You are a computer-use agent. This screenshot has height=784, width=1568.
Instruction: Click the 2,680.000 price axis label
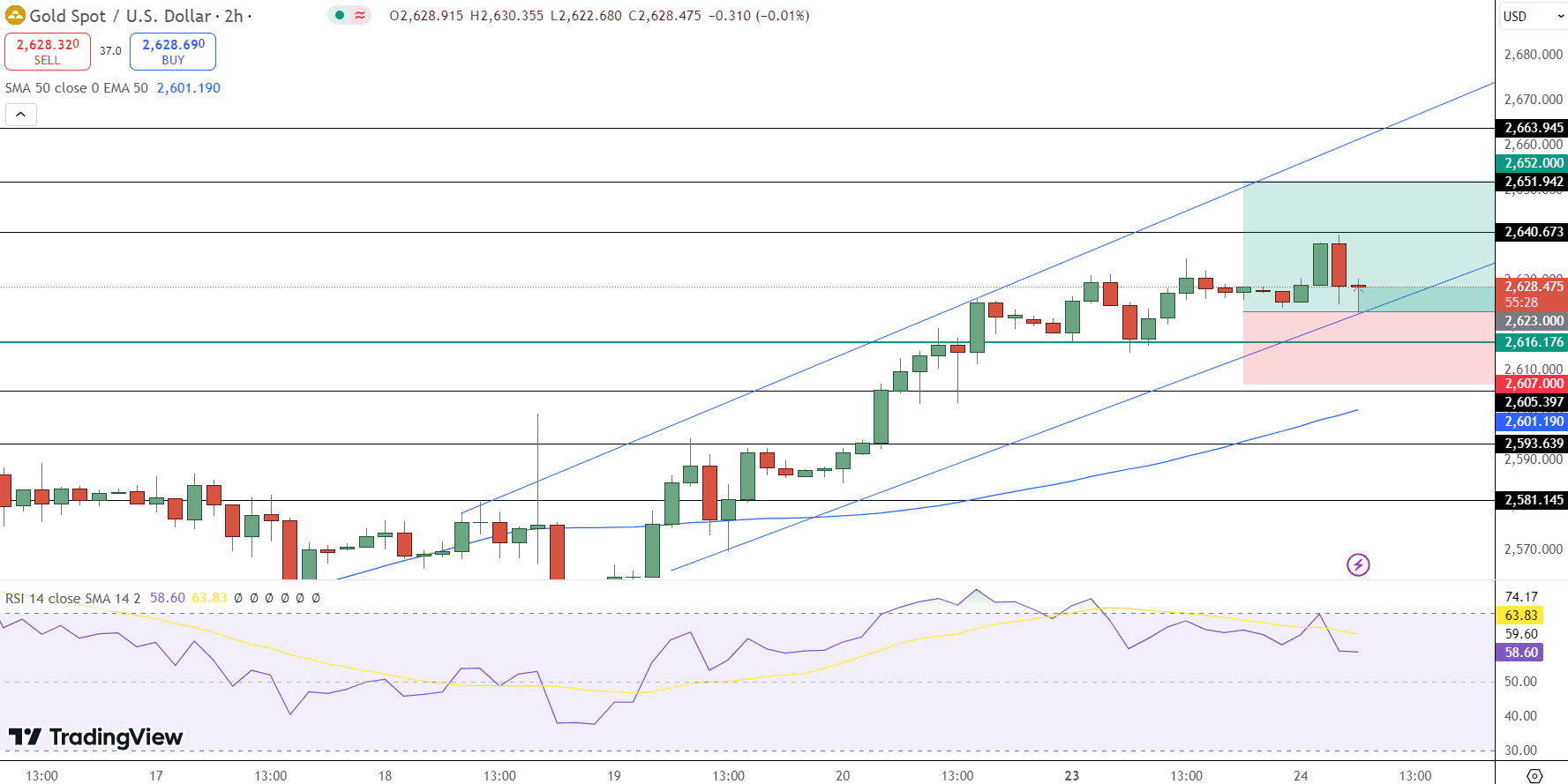(x=1534, y=55)
